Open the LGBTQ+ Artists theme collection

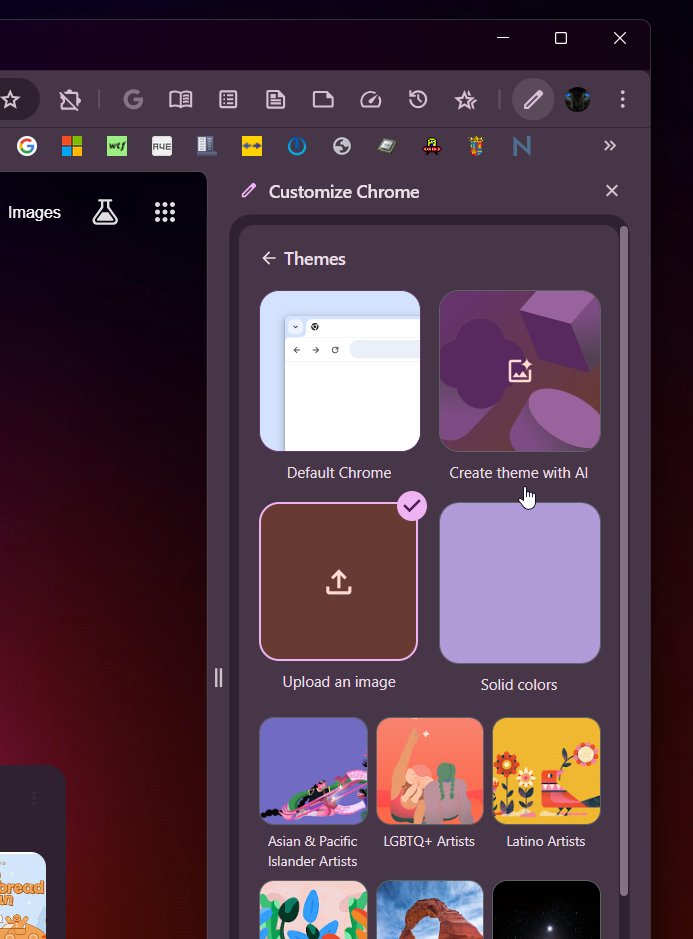click(429, 770)
